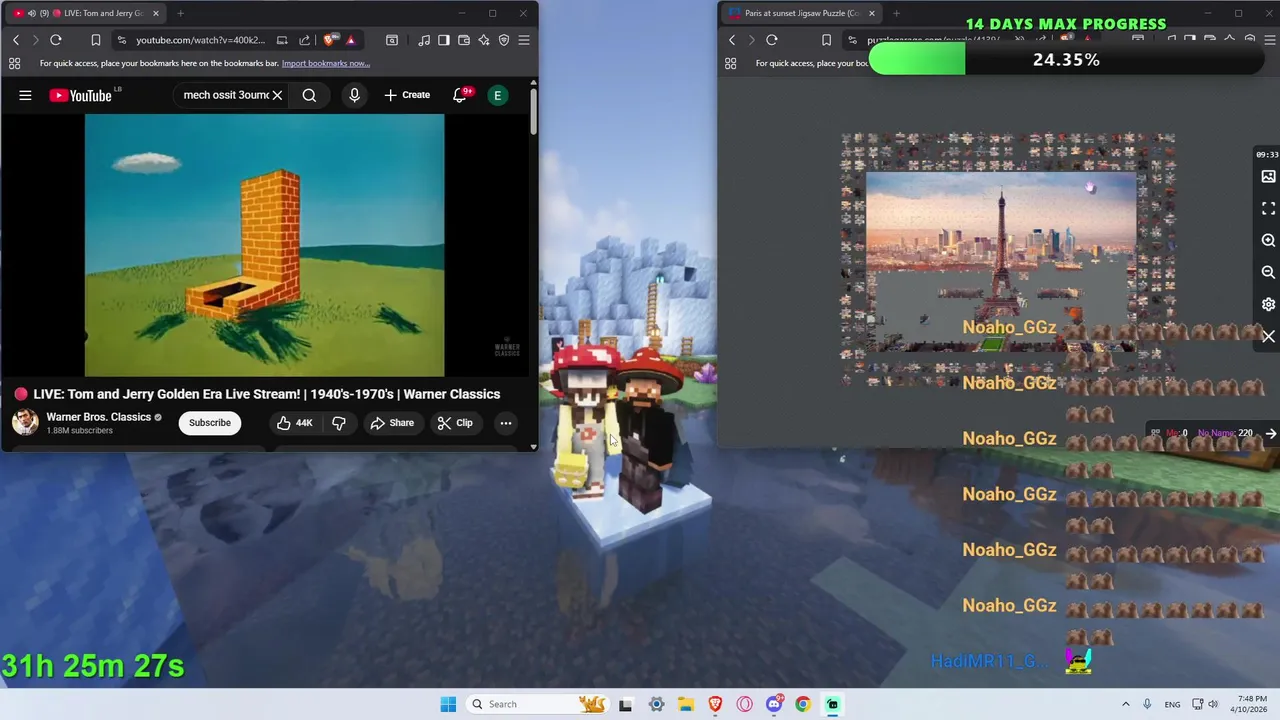Click the arrow next to player count 220
Viewport: 1280px width, 720px height.
point(1270,434)
